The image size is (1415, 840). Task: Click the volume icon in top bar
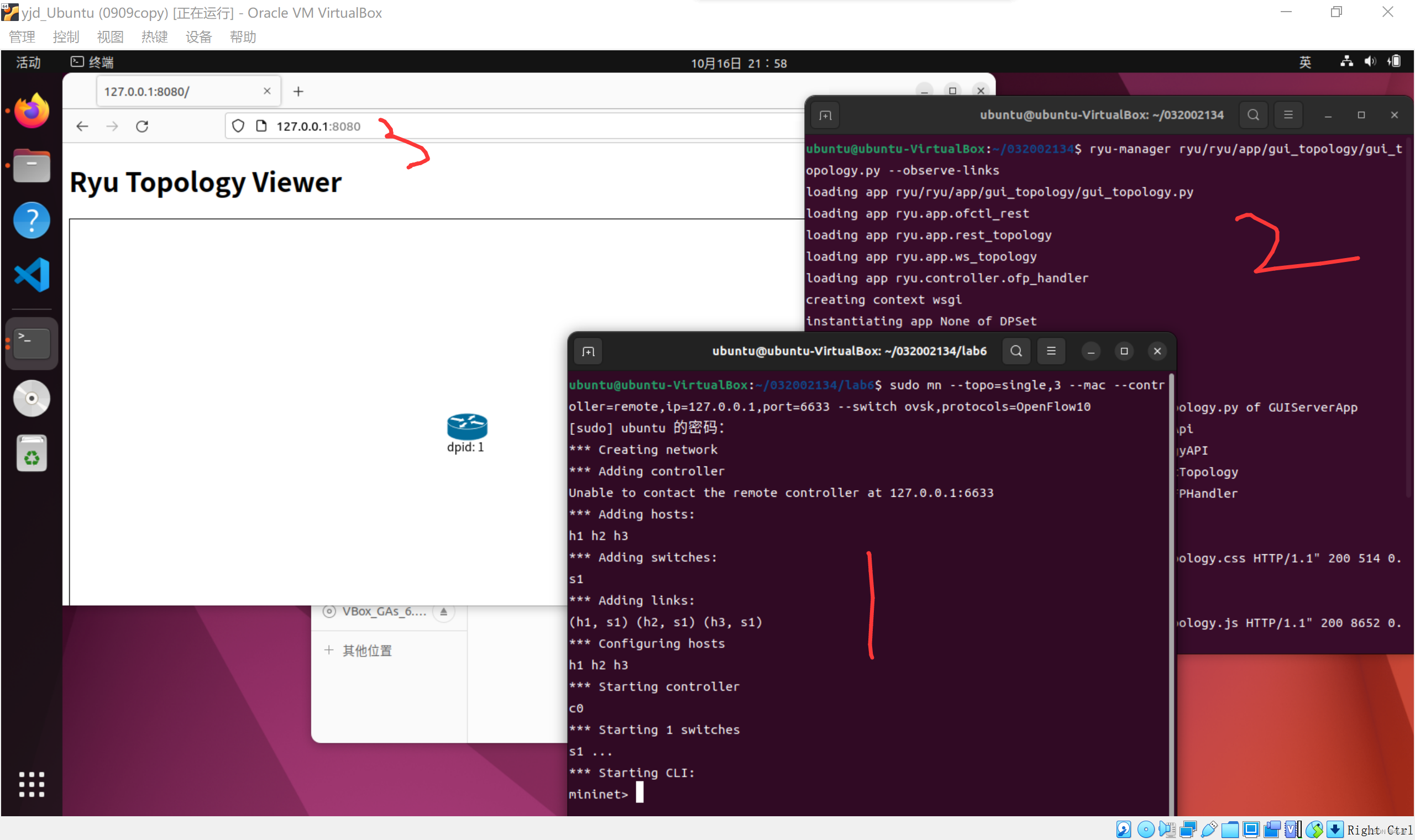click(x=1370, y=61)
